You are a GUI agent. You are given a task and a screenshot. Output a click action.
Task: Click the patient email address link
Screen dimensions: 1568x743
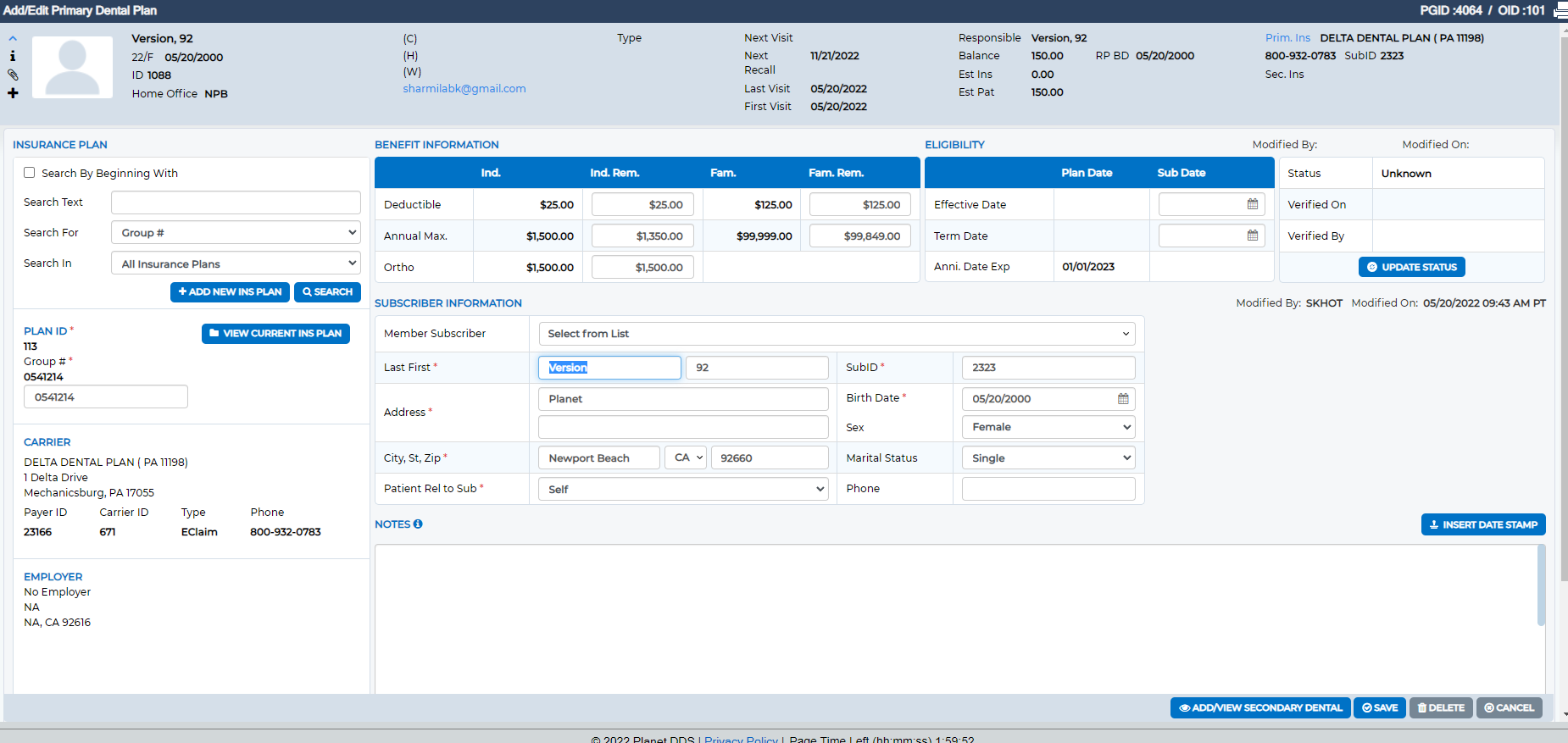464,89
